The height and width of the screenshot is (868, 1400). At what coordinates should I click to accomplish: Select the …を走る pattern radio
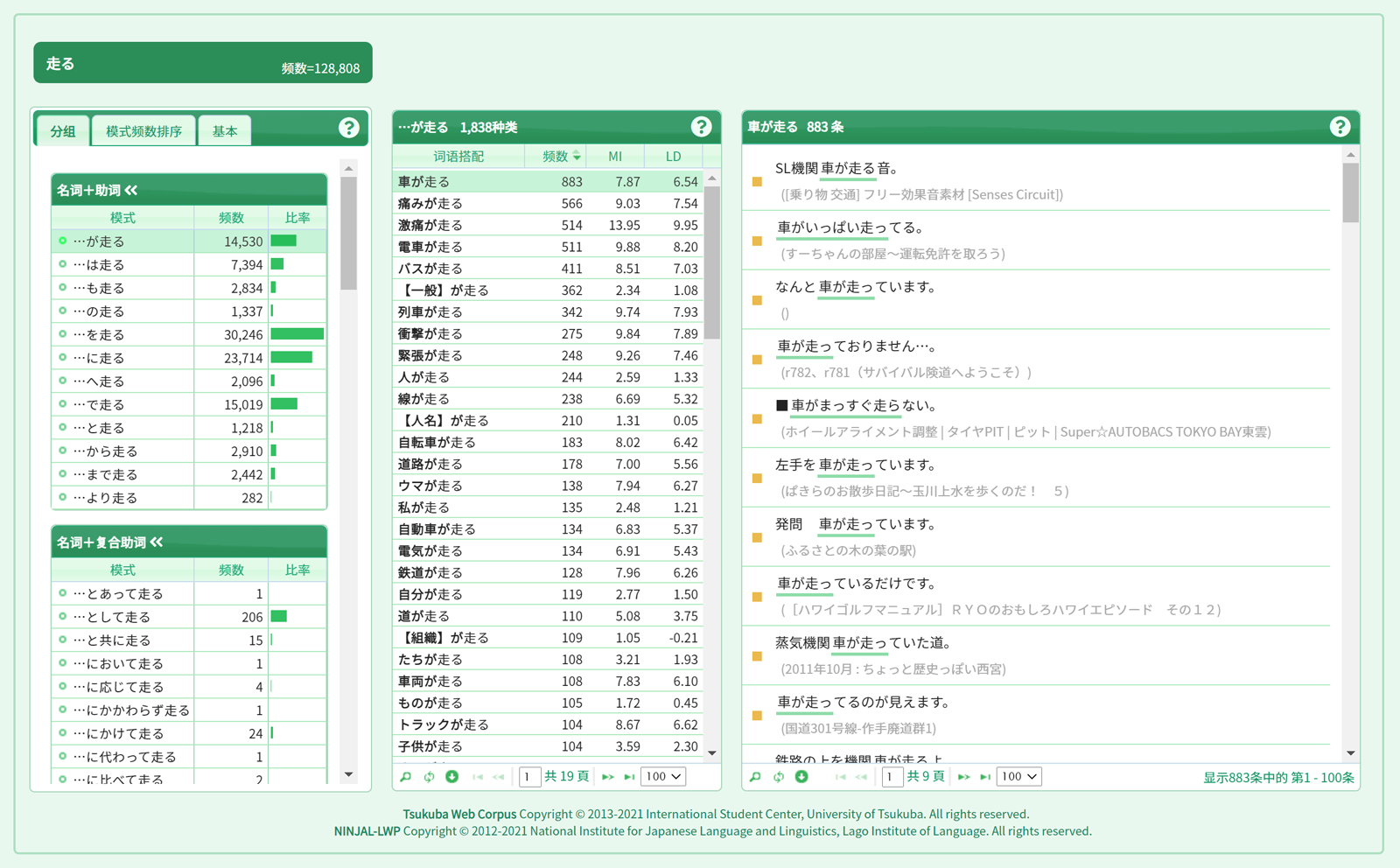pos(62,334)
